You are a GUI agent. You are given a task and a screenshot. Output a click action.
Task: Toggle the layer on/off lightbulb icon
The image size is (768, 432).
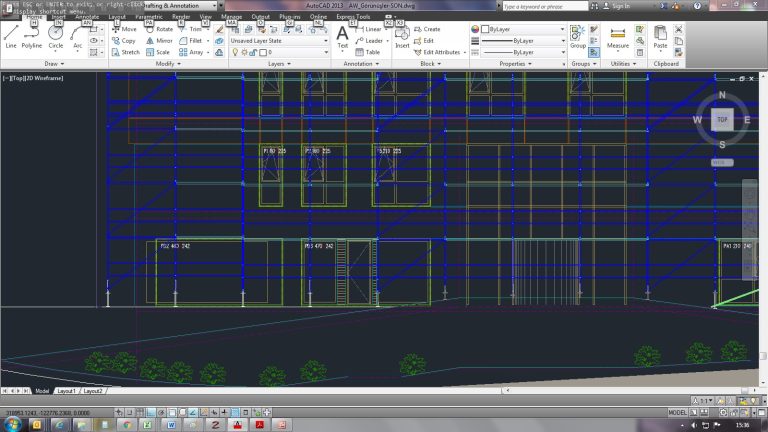[x=236, y=52]
